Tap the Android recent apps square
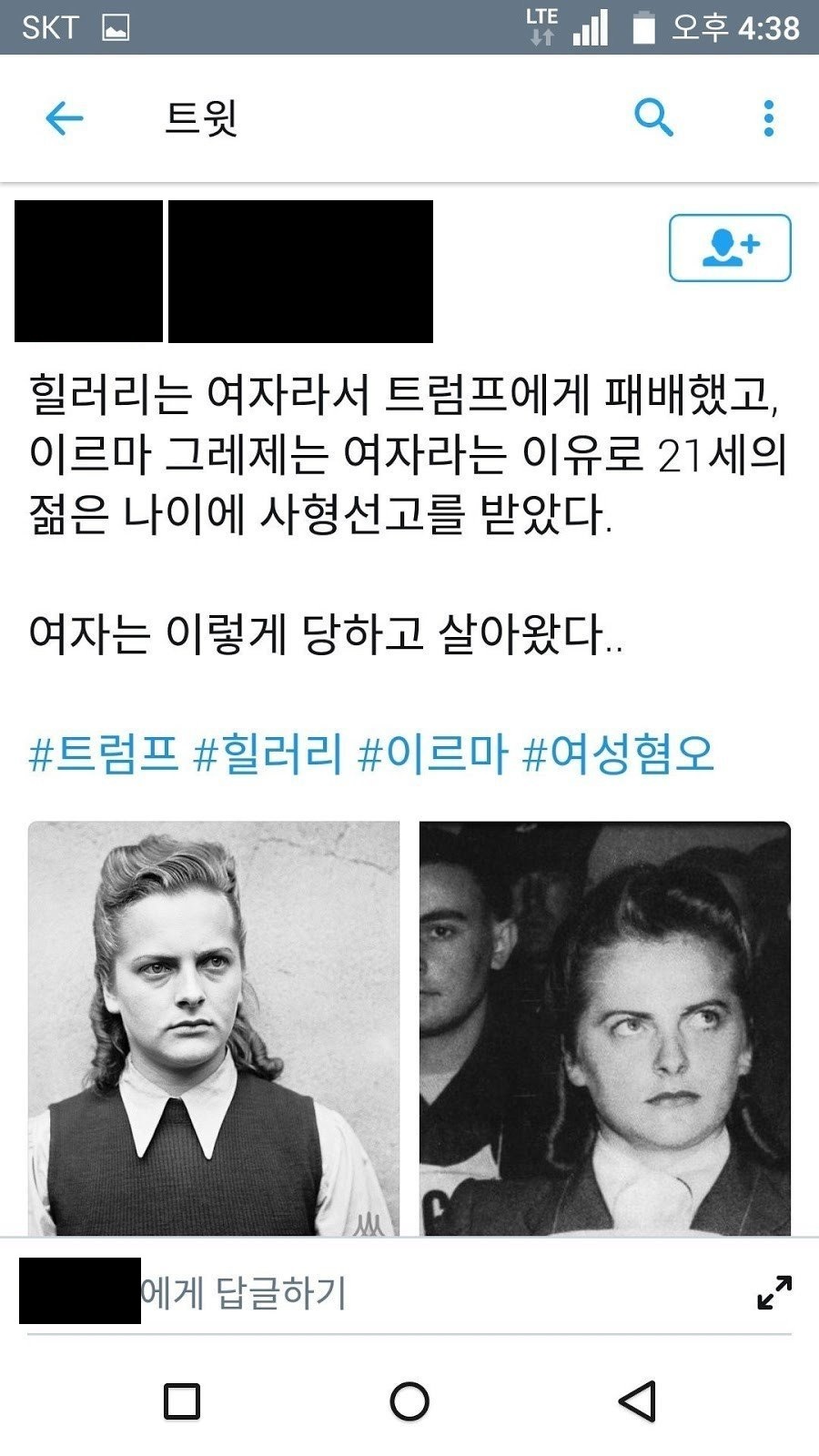 182,1401
